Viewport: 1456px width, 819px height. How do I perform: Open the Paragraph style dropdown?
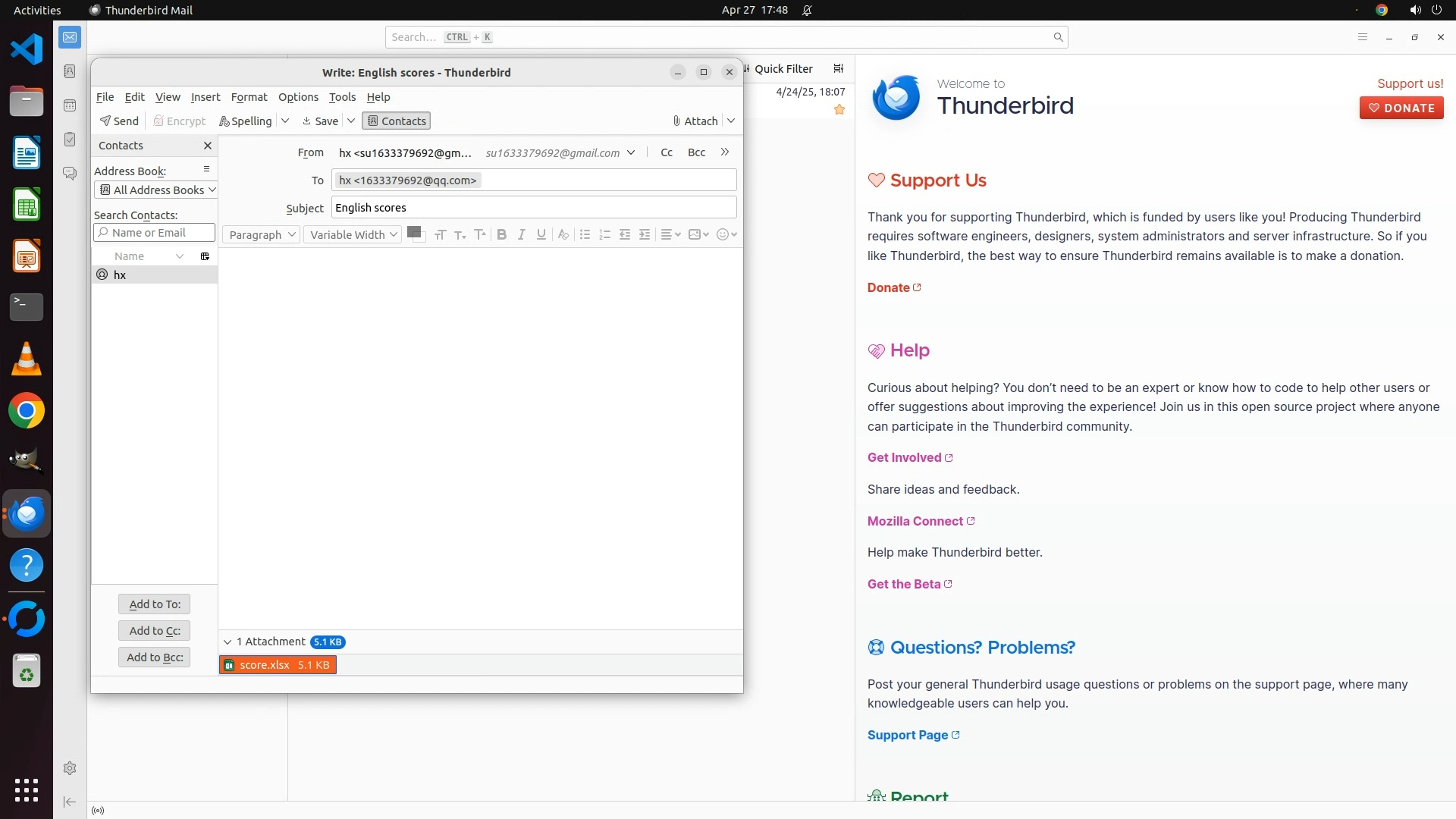click(x=262, y=235)
